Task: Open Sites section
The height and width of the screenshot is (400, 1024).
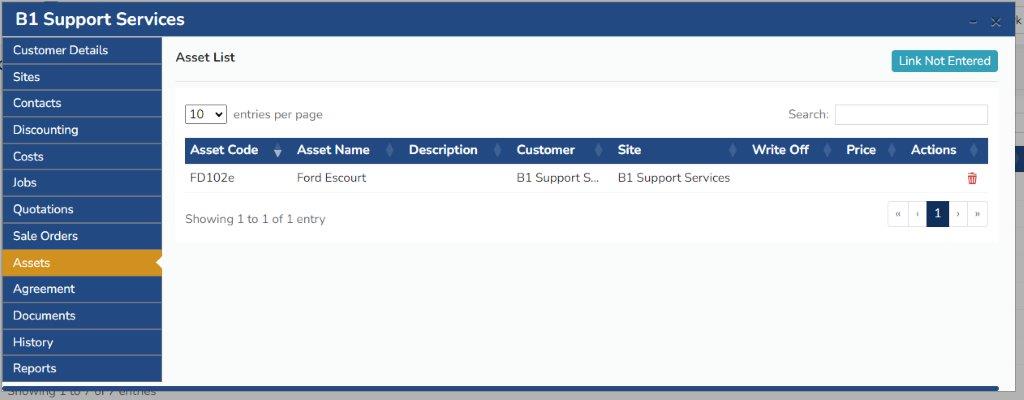Action: pos(82,77)
